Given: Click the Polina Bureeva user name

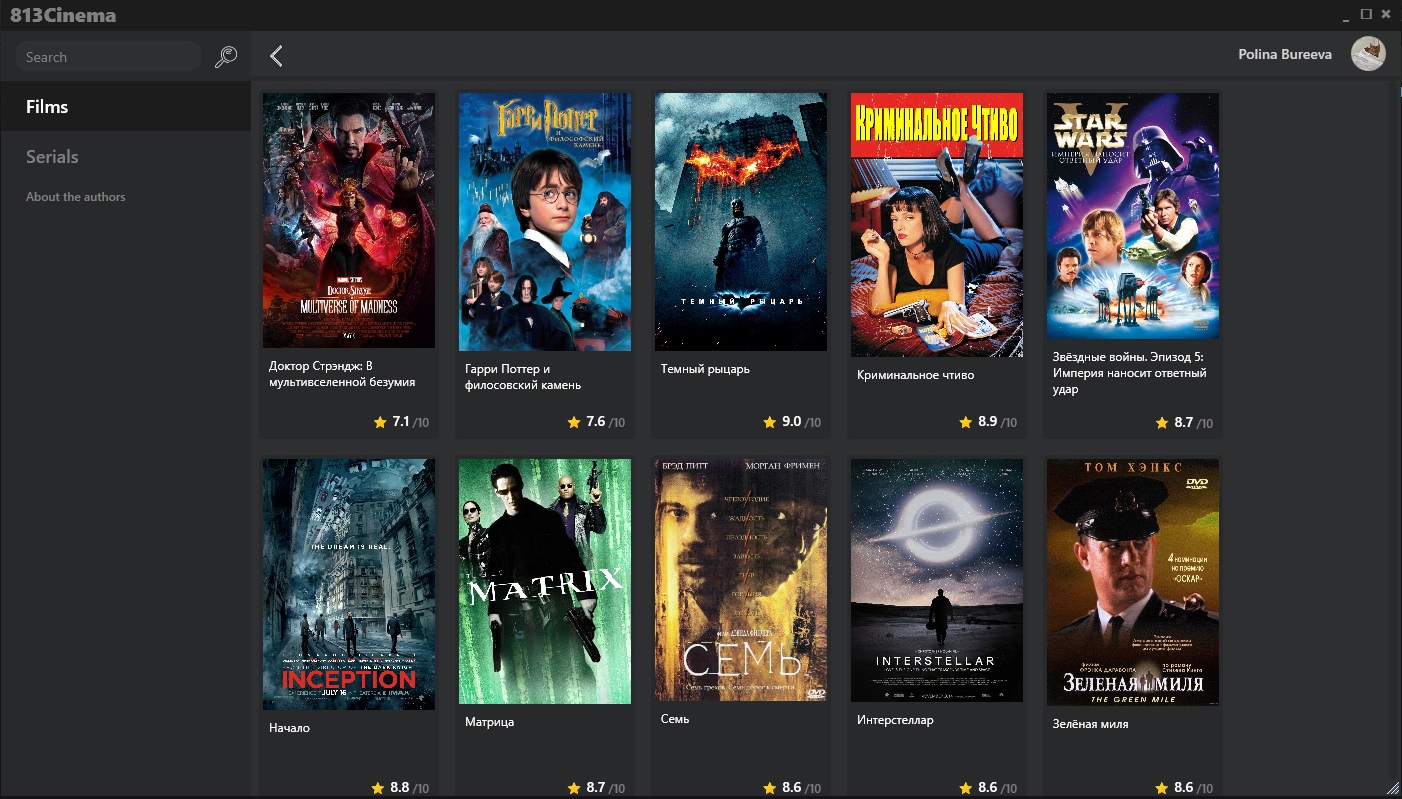Looking at the screenshot, I should click(1285, 54).
